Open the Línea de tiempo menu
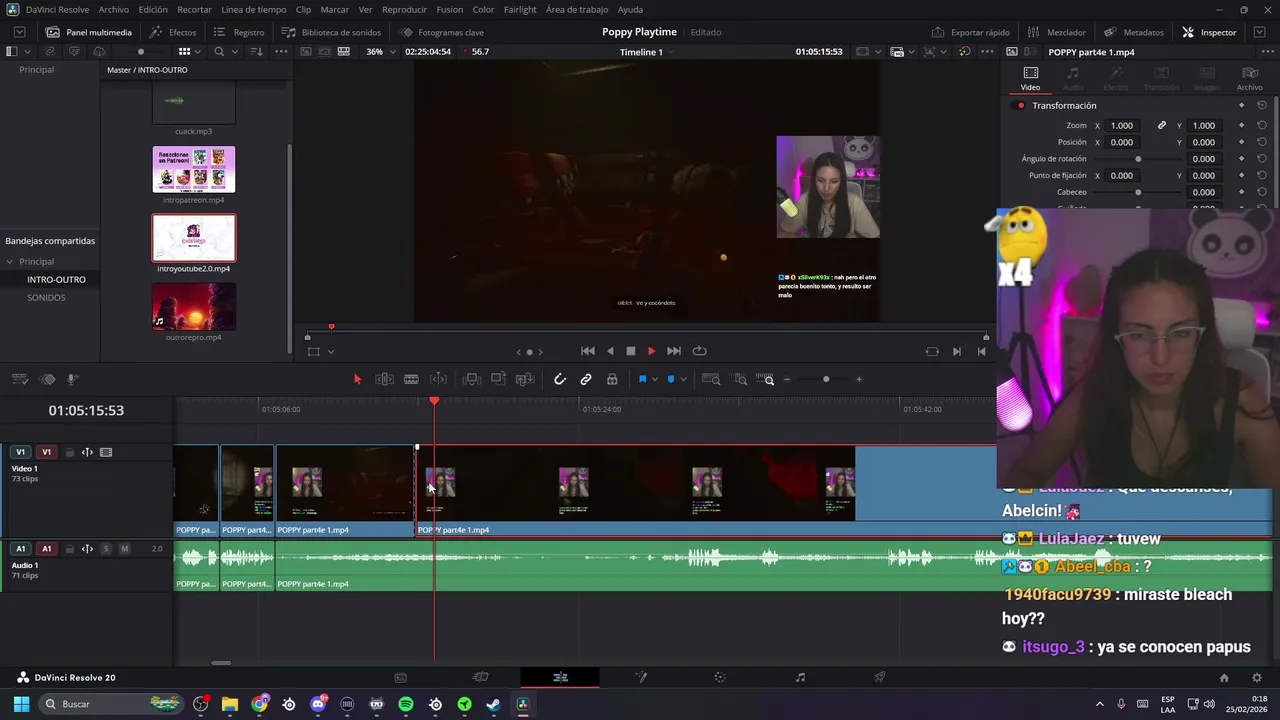Viewport: 1280px width, 720px height. coord(254,9)
